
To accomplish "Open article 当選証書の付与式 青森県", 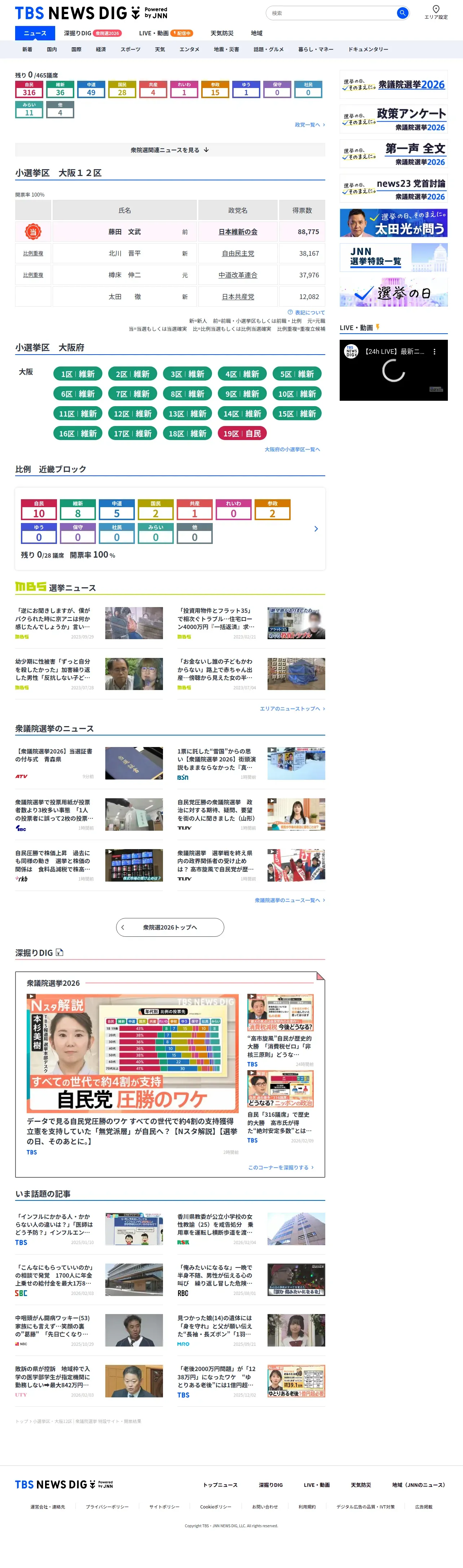I will pos(89,763).
